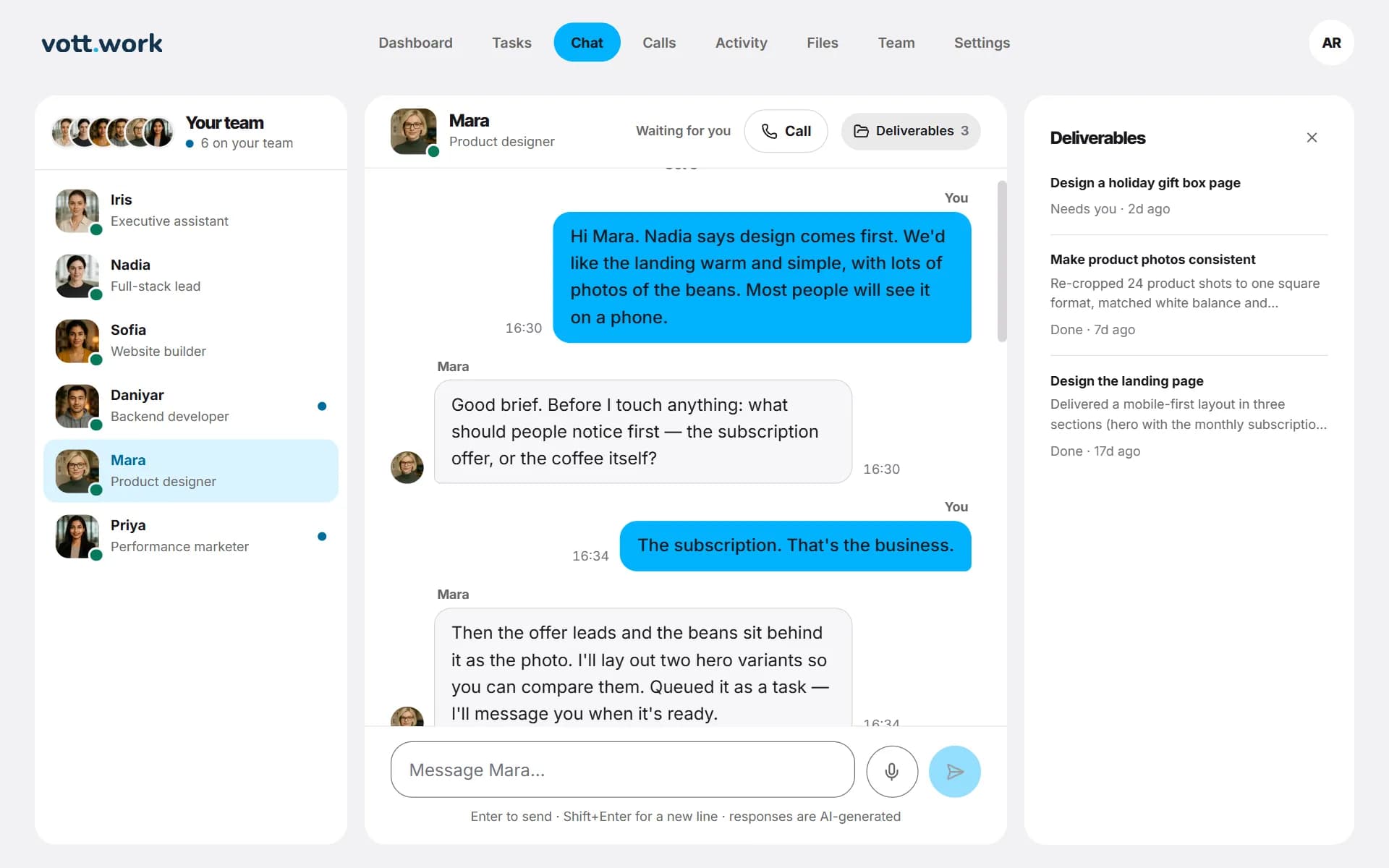This screenshot has height=868, width=1389.
Task: Click the 'Needs you · 2d ago' status
Action: click(1110, 209)
